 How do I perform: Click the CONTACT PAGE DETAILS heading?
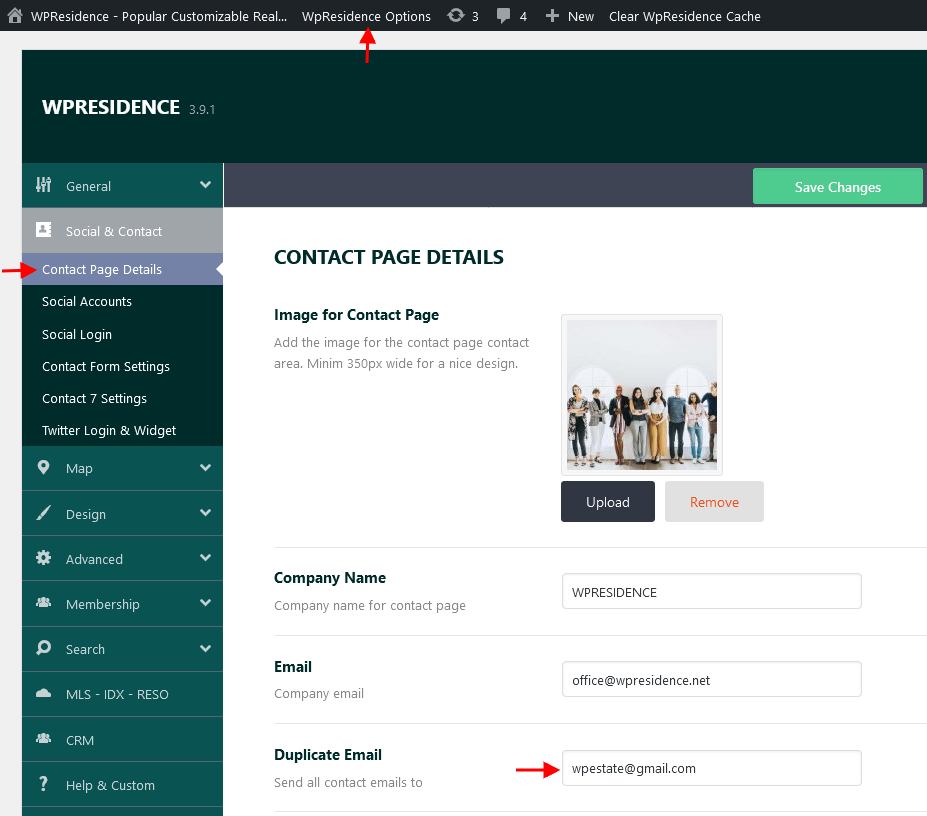pyautogui.click(x=388, y=257)
